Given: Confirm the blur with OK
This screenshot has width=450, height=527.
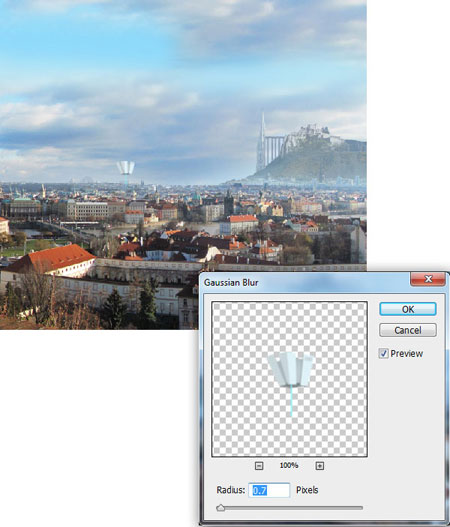Looking at the screenshot, I should tap(408, 309).
